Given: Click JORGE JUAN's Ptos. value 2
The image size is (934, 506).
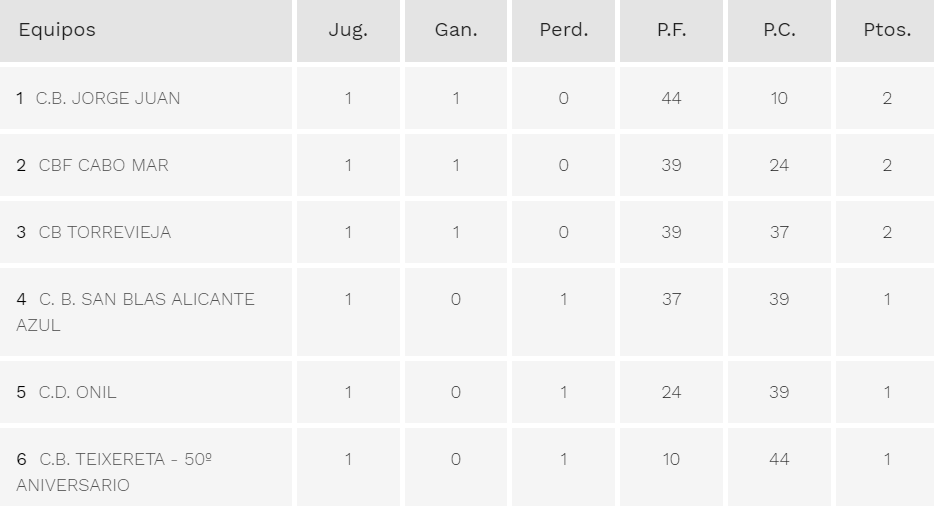Looking at the screenshot, I should coord(887,98).
